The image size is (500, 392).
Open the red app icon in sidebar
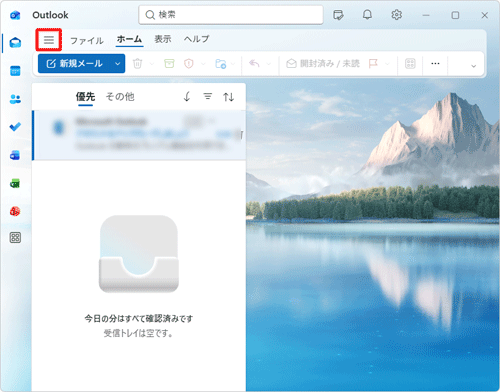click(15, 211)
